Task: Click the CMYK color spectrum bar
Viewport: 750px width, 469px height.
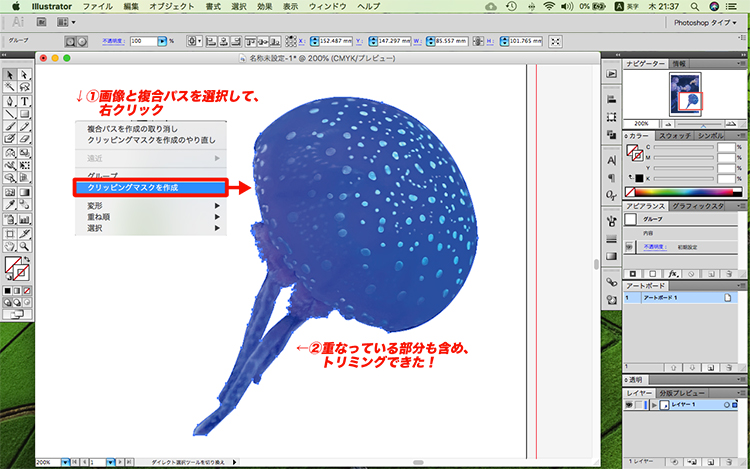Action: 685,191
